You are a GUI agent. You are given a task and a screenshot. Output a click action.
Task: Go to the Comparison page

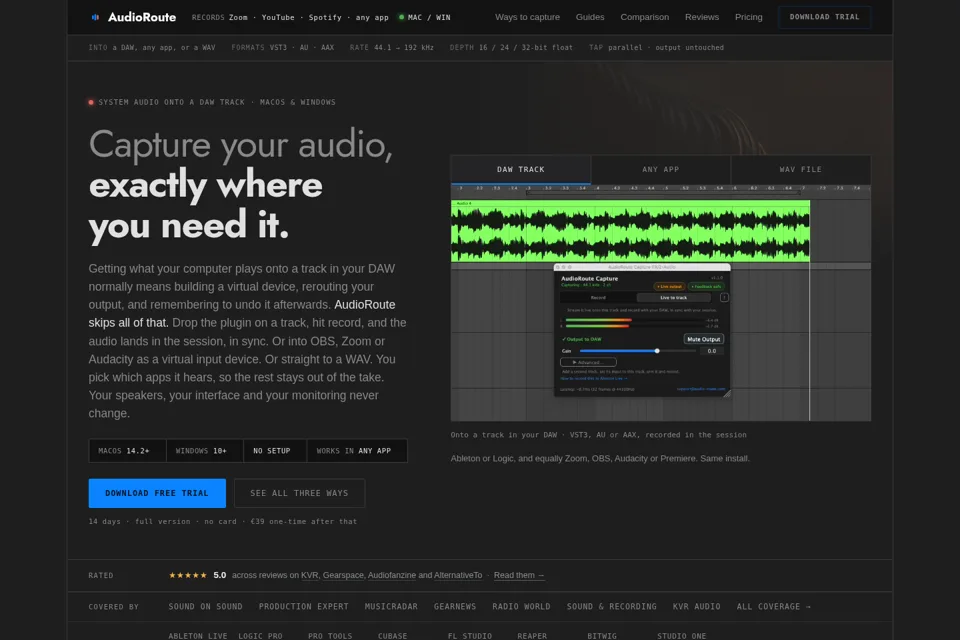[645, 17]
